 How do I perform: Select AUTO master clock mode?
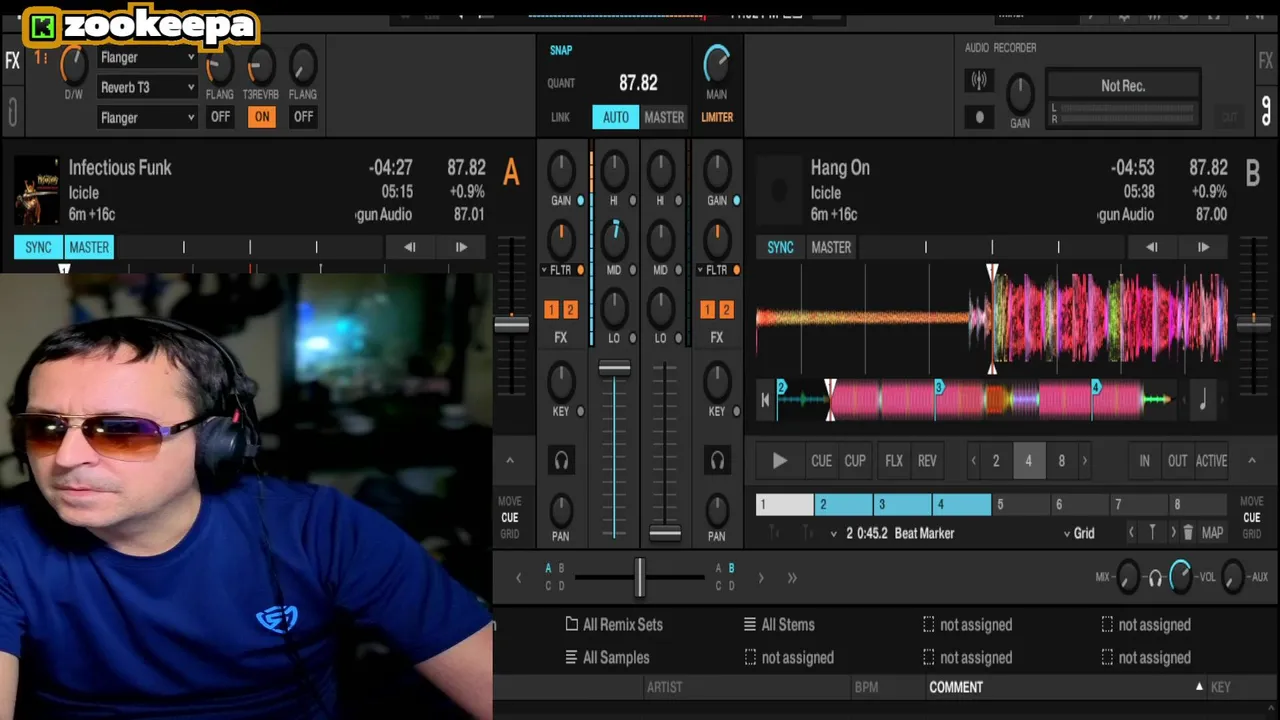[x=615, y=117]
